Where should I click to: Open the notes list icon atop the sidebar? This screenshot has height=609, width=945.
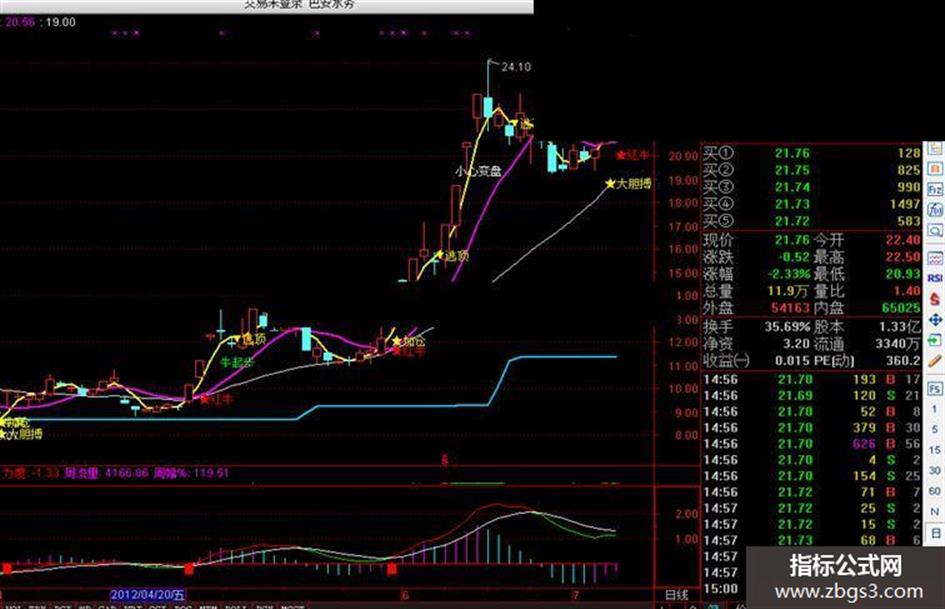click(935, 148)
